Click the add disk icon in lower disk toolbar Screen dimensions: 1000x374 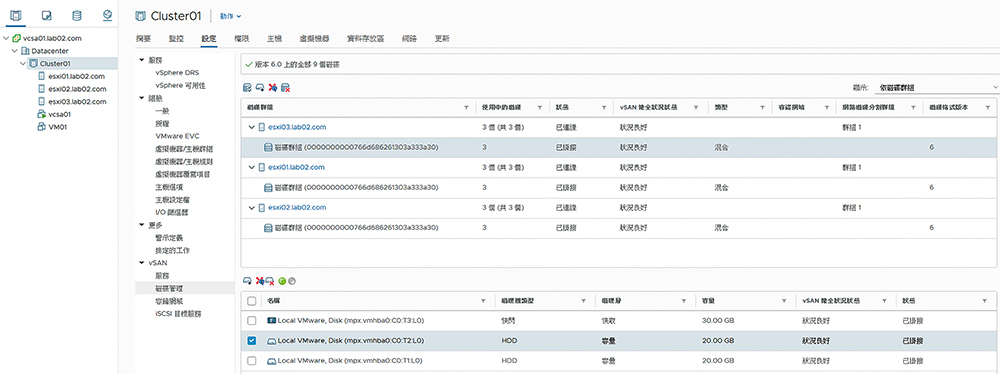point(247,281)
